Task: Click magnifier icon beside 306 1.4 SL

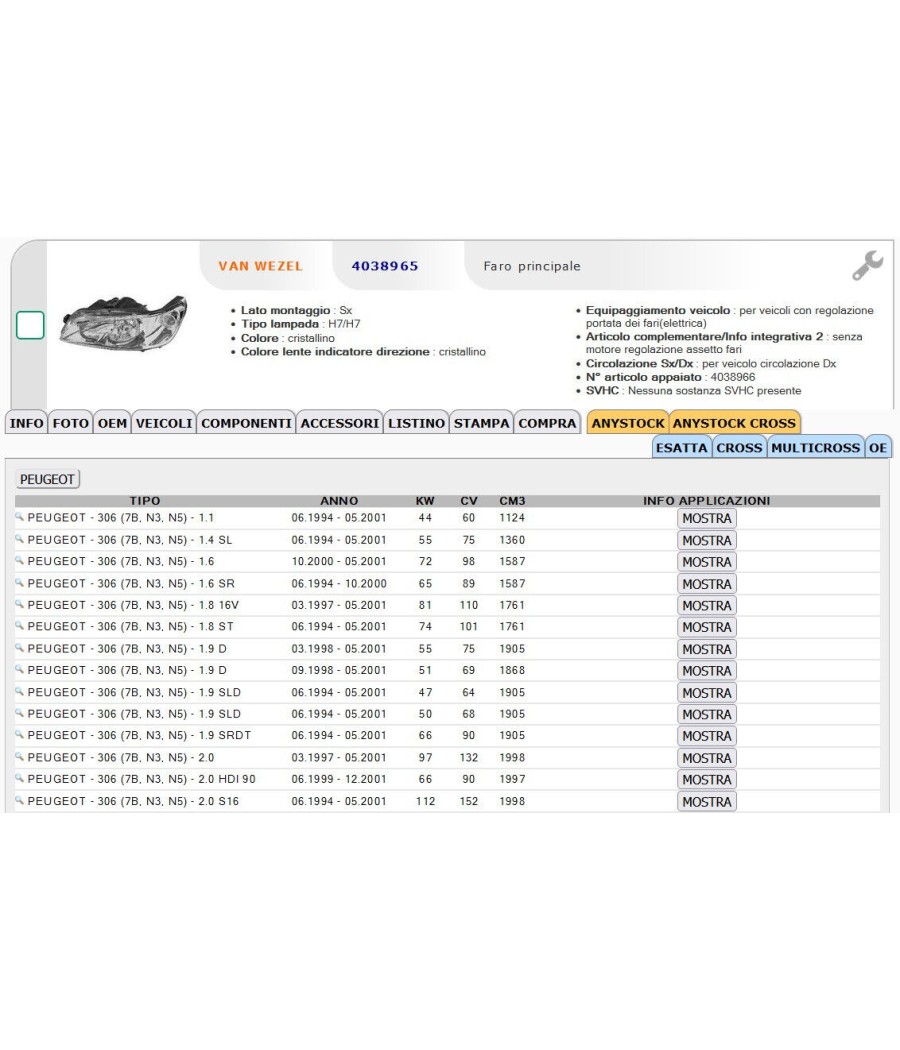Action: pyautogui.click(x=19, y=539)
